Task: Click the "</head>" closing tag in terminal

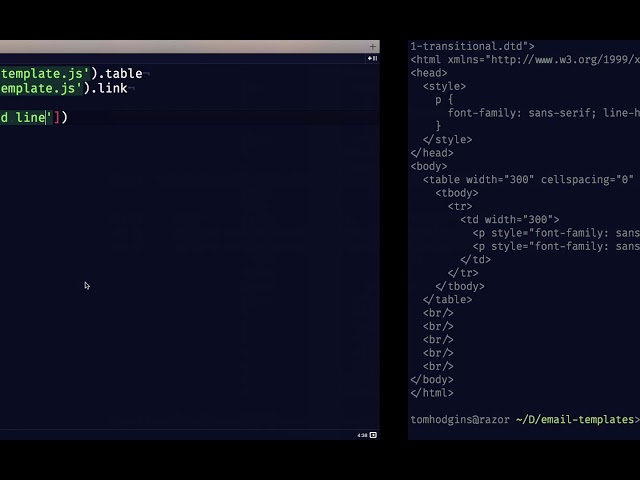Action: click(x=432, y=153)
